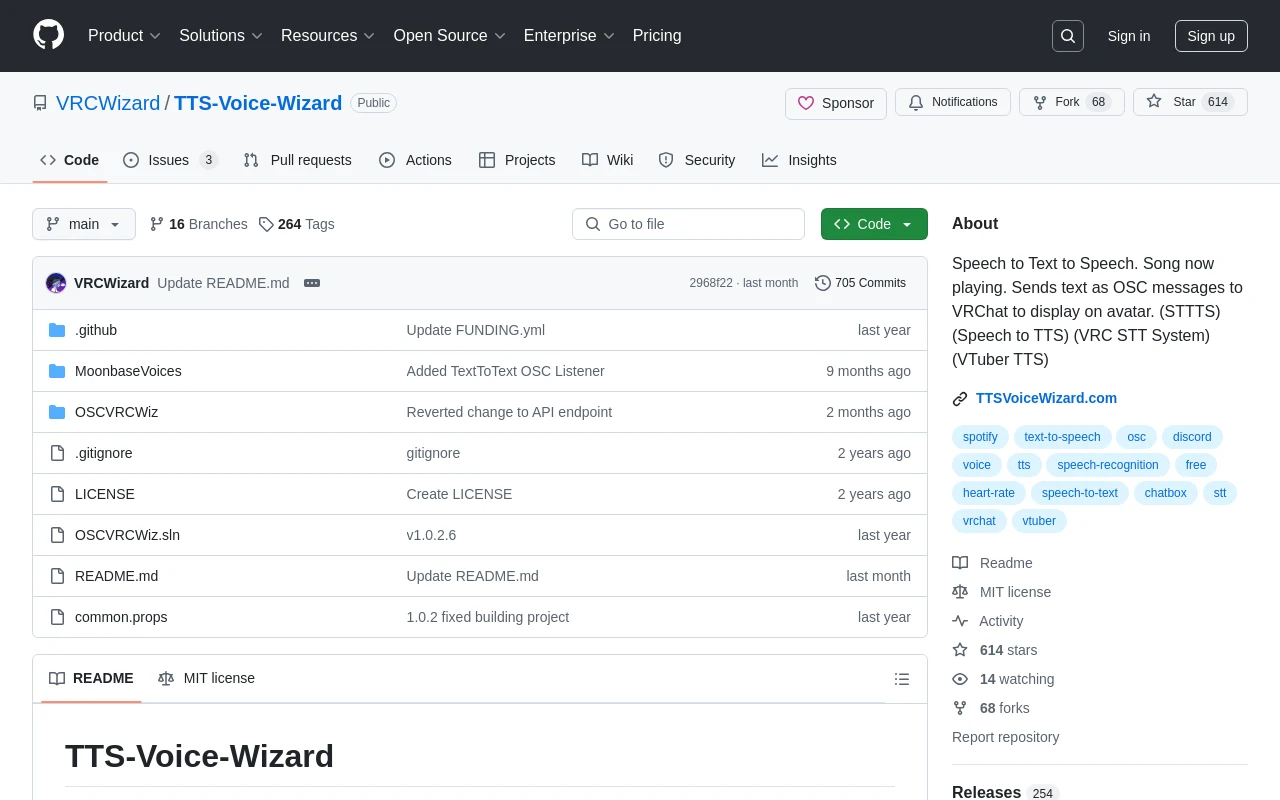This screenshot has width=1280, height=800.
Task: Expand the main branch dropdown
Action: [x=84, y=224]
